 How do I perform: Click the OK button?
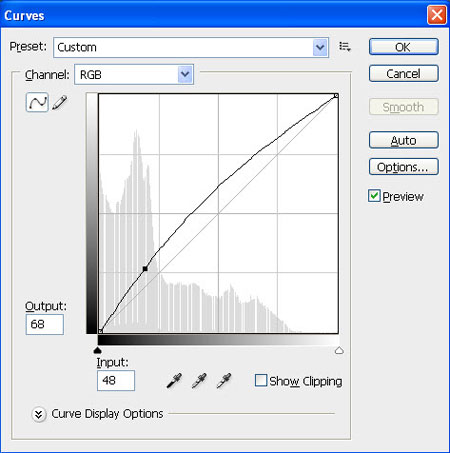403,47
